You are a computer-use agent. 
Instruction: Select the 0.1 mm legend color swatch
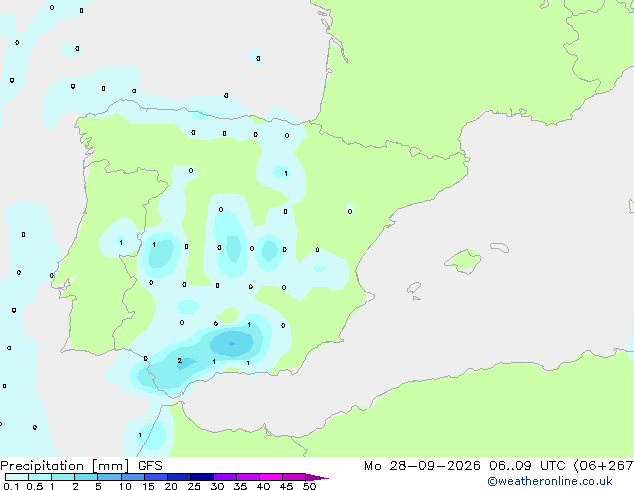point(17,477)
